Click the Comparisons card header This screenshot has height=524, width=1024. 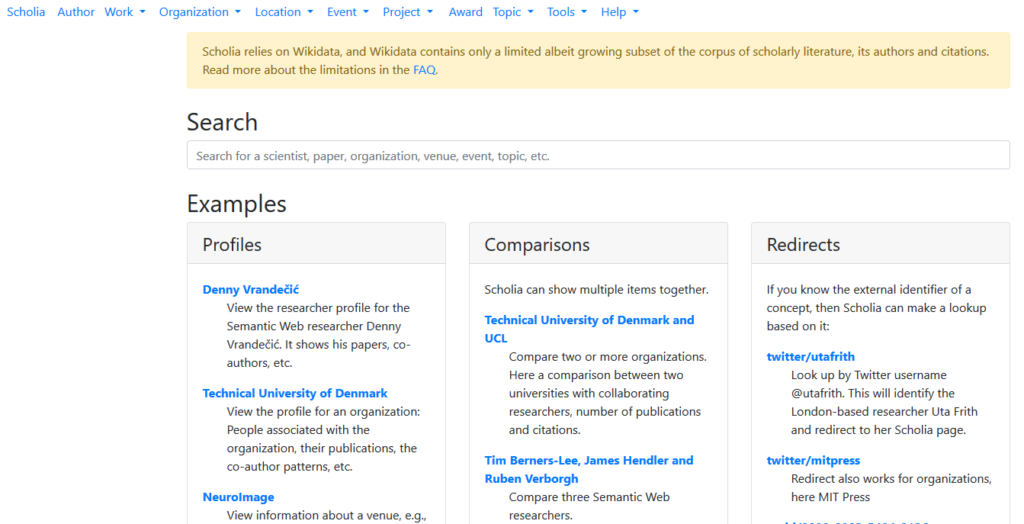(x=598, y=244)
